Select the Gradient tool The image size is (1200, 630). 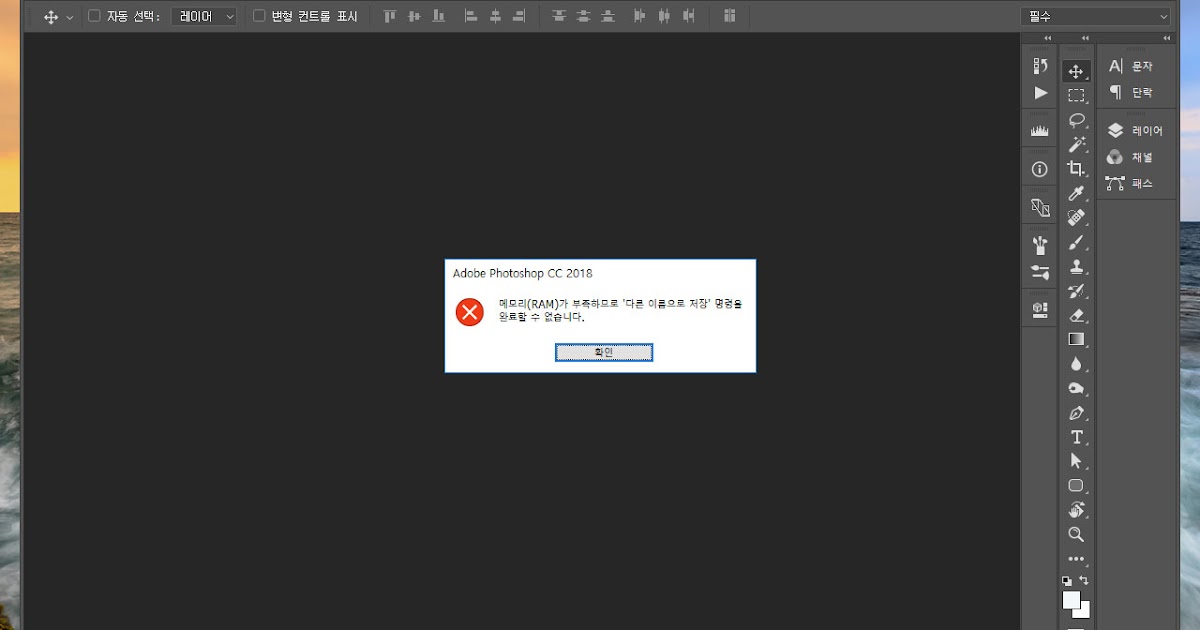coord(1076,339)
